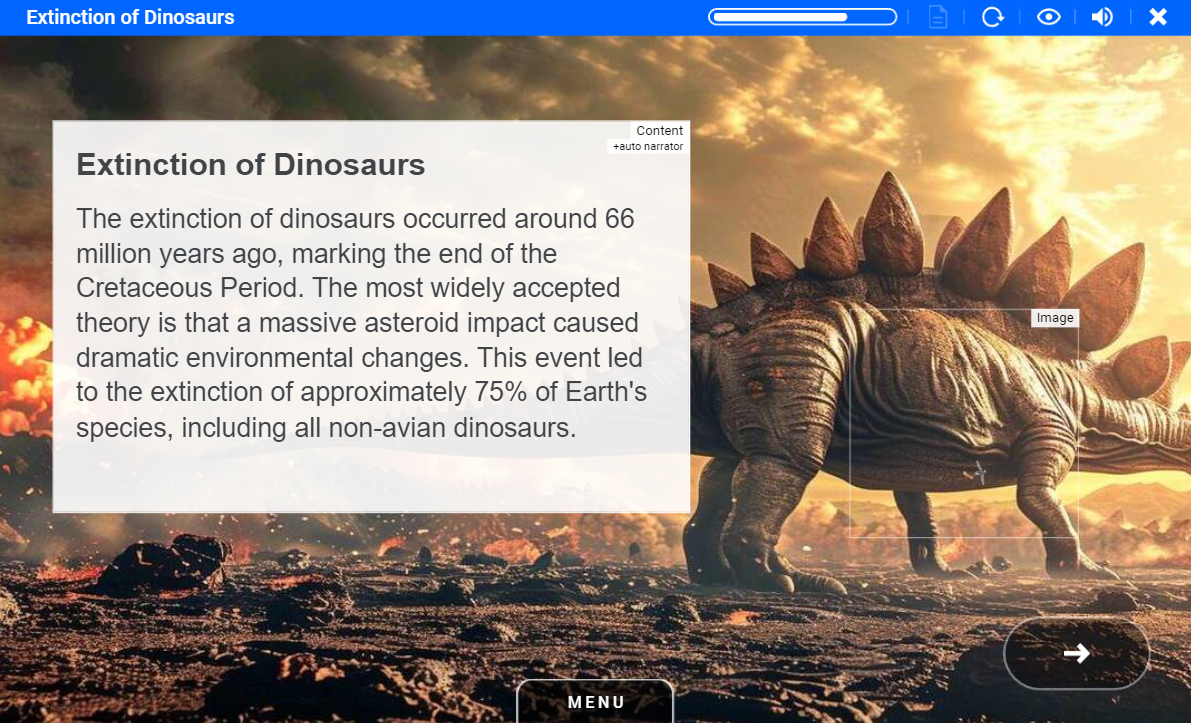Open the MENU at the bottom
1191x723 pixels.
coord(596,702)
